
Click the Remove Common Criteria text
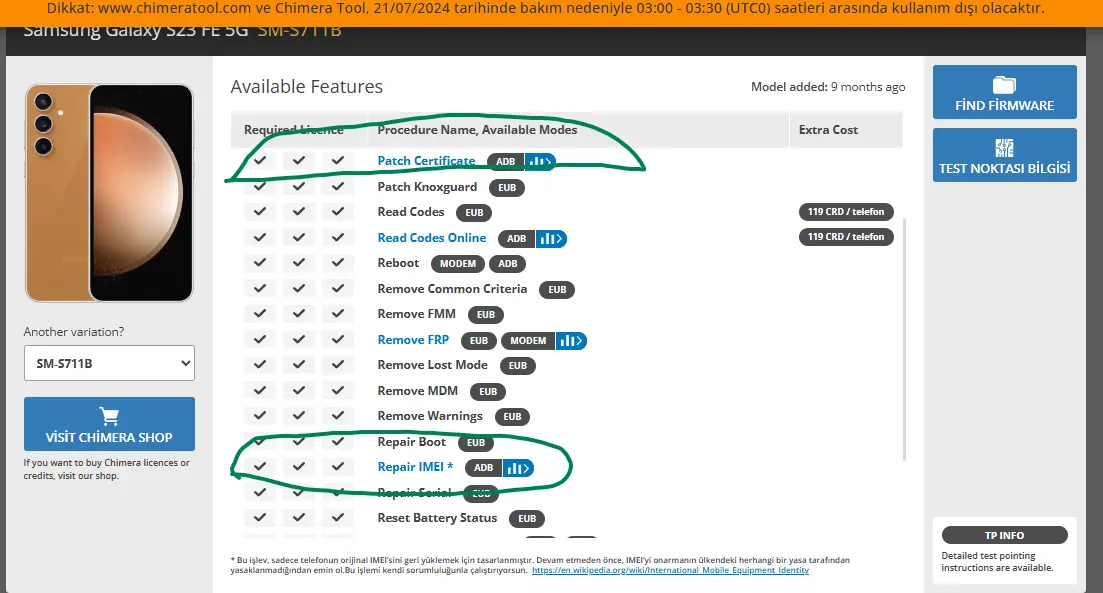[x=452, y=288]
